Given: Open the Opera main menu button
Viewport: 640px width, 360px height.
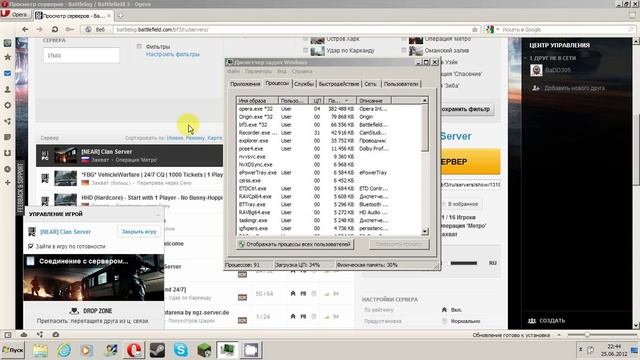Looking at the screenshot, I should 15,15.
